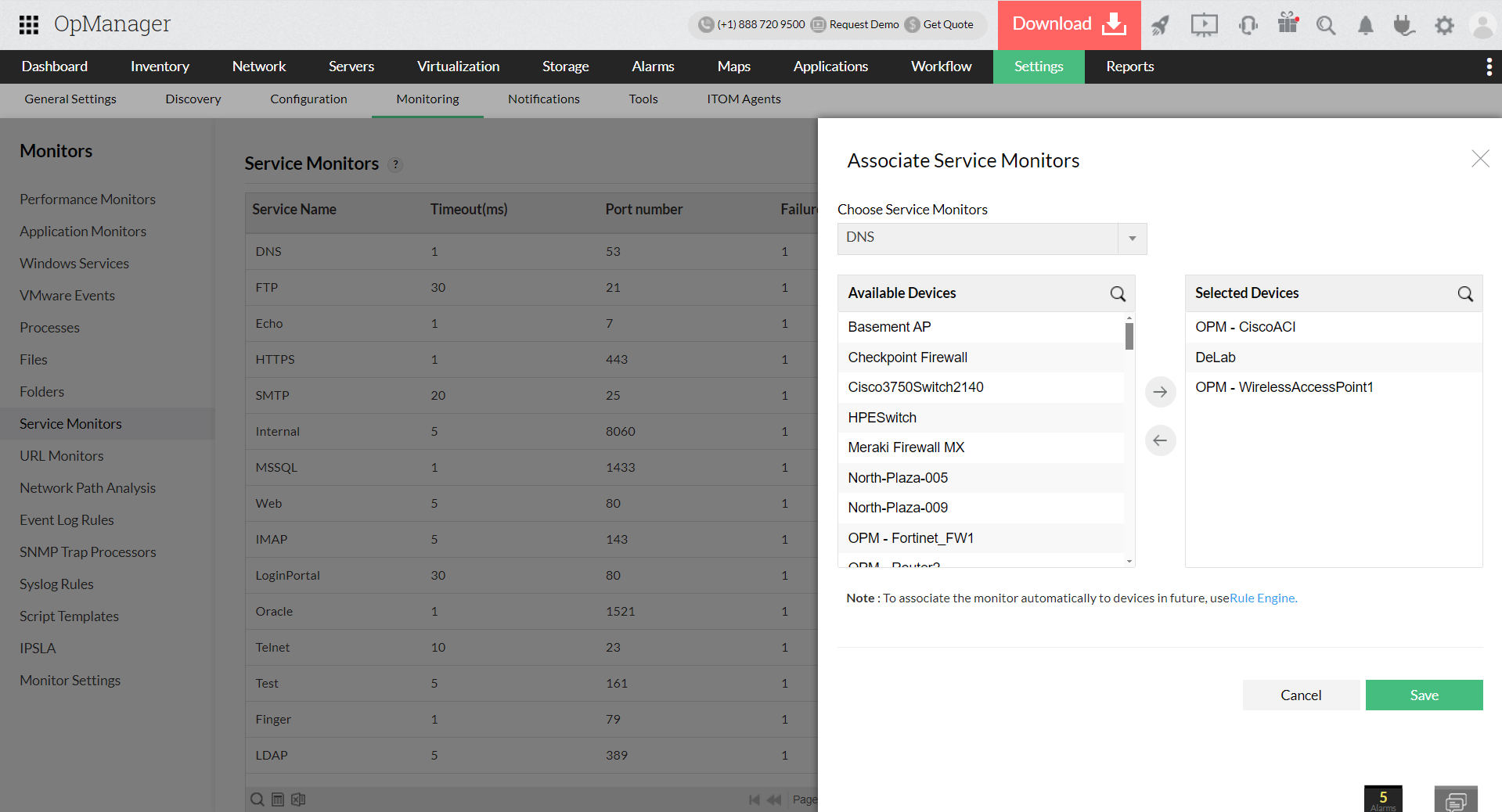Click the help question mark beside Service Monitors
Screen dimensions: 1502x812
tap(395, 164)
